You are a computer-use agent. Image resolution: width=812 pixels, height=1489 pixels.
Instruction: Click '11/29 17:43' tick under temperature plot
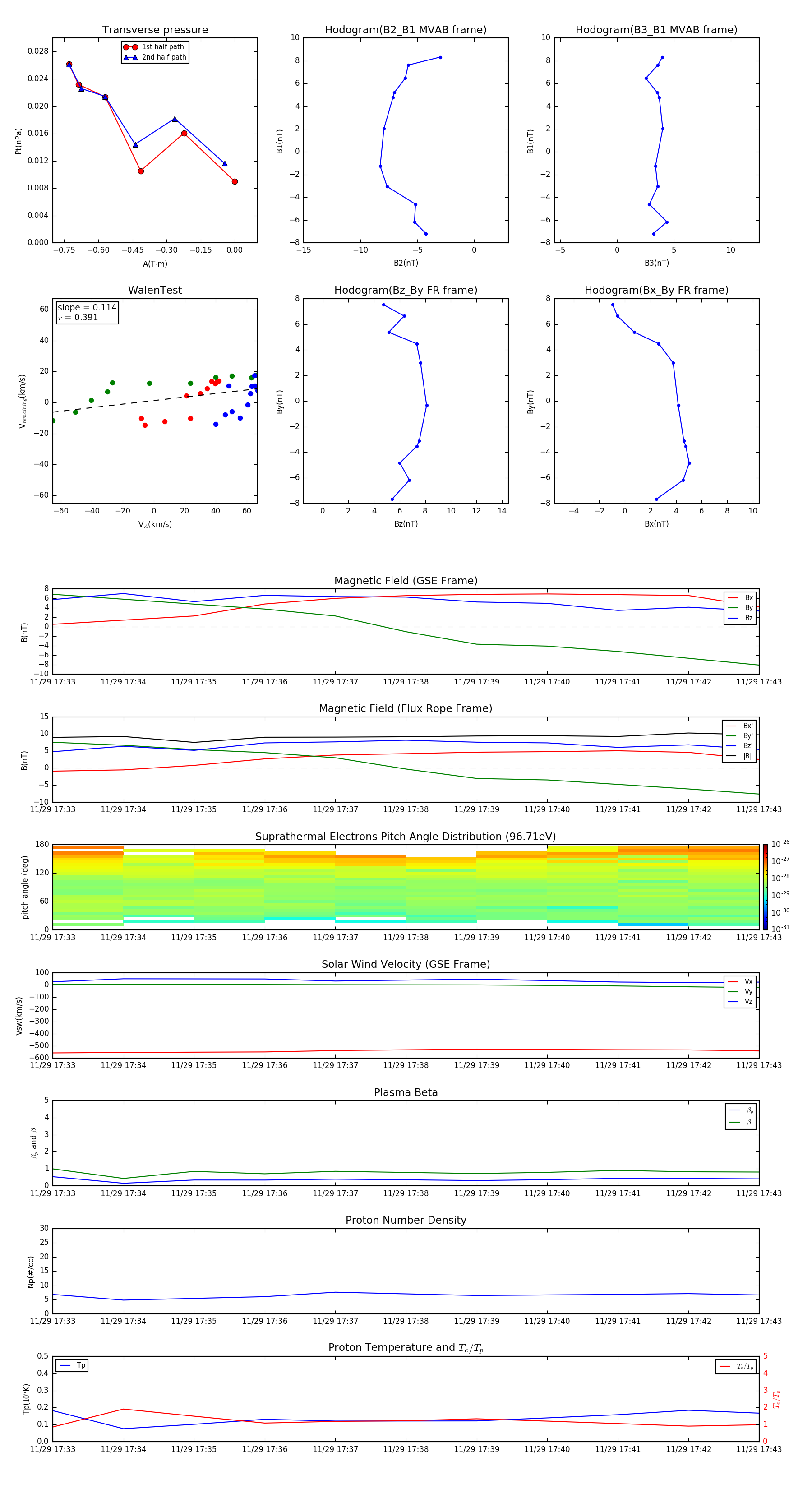(759, 1449)
